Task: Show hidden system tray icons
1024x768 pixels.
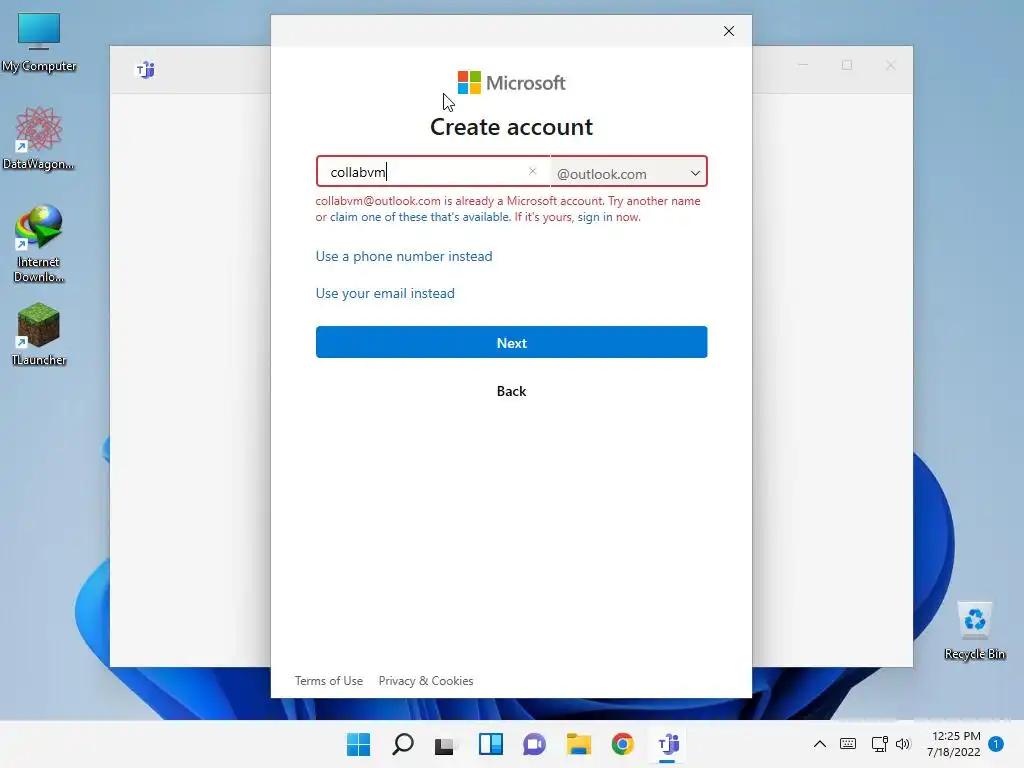Action: point(820,744)
